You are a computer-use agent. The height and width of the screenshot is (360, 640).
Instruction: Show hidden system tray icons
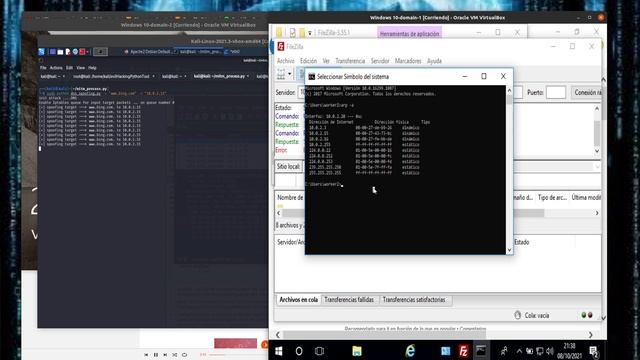coord(519,351)
